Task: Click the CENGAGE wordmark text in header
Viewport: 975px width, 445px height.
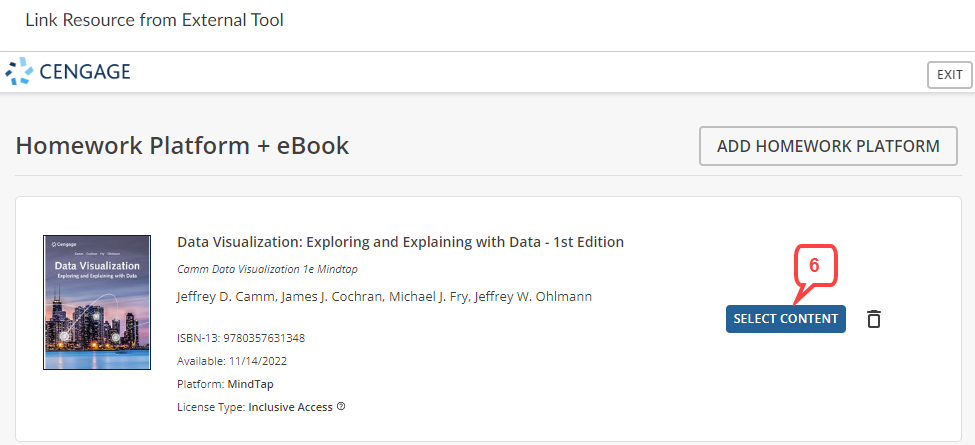Action: click(x=85, y=72)
